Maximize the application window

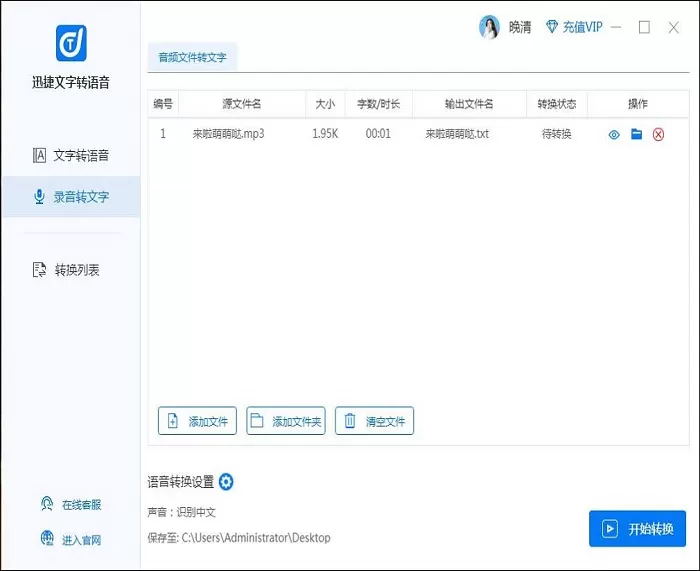point(644,27)
